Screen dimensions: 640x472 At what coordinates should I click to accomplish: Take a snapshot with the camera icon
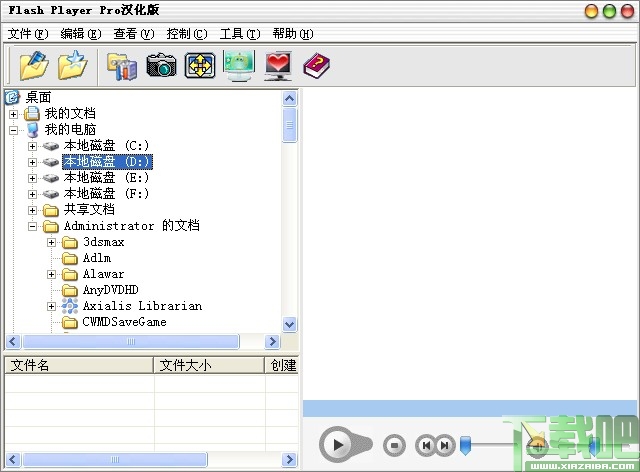tap(161, 65)
